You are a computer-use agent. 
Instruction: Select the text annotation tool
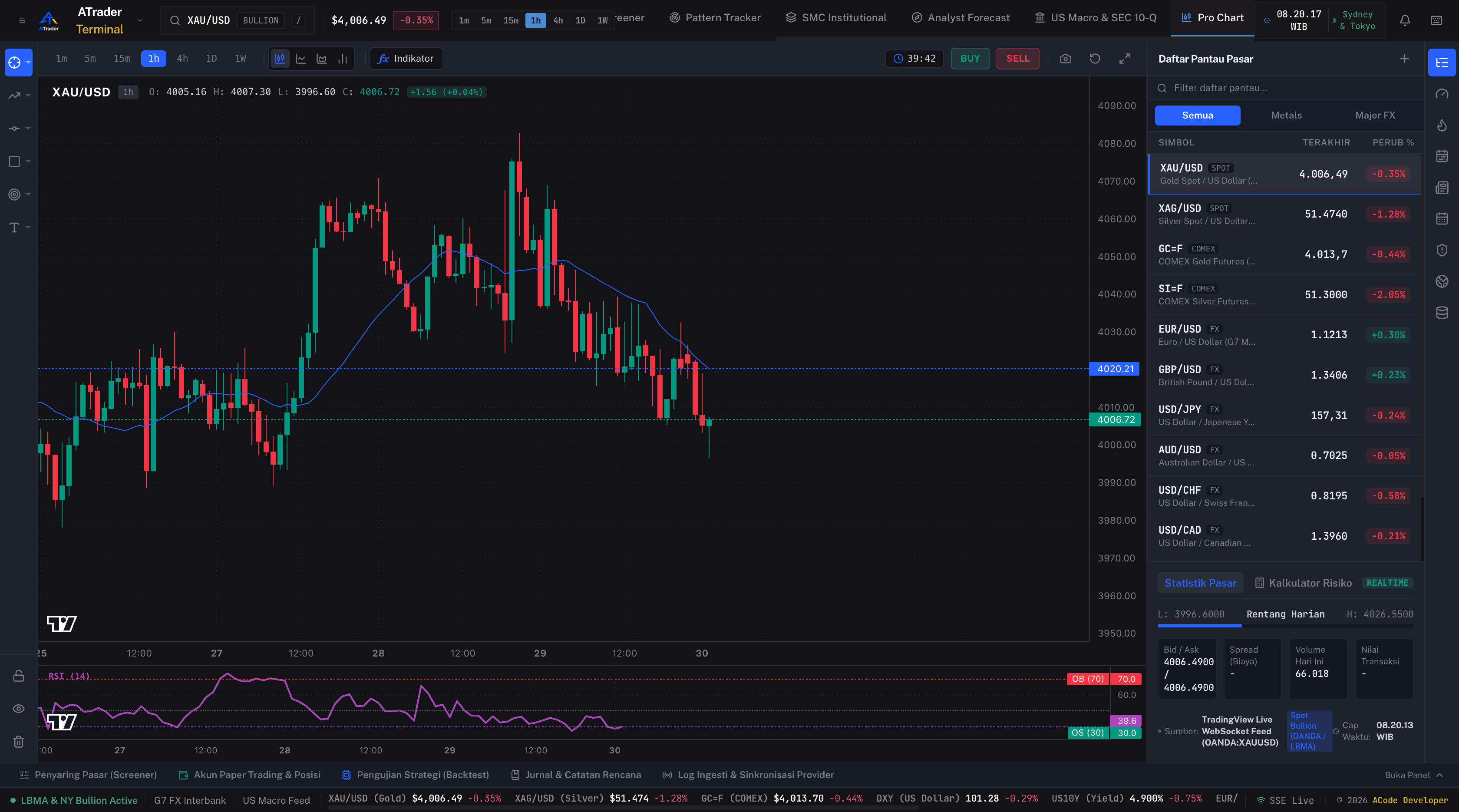15,228
